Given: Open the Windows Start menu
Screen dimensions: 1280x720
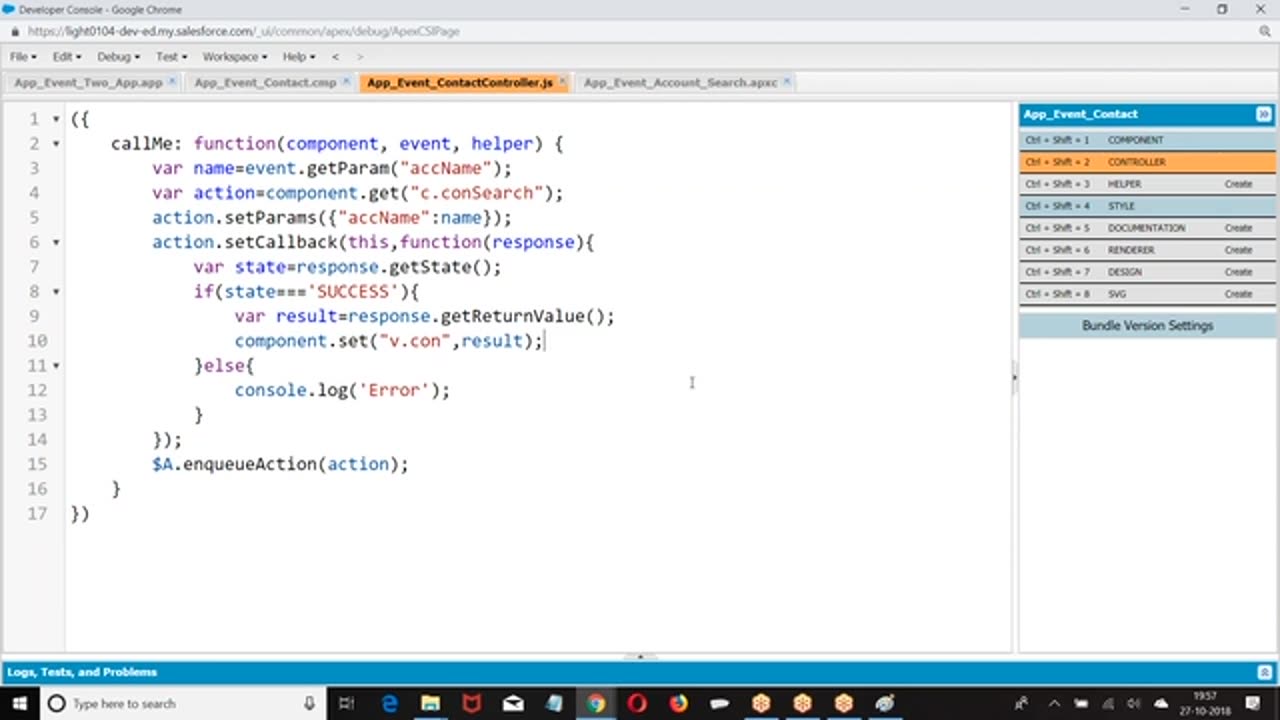Looking at the screenshot, I should tap(19, 703).
